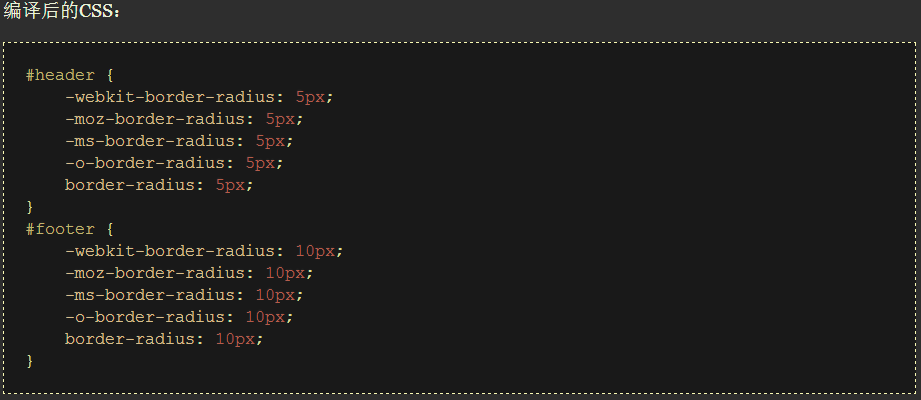Click -webkit-border-radius property under #footer
Viewport: 921px width, 400px height.
175,251
